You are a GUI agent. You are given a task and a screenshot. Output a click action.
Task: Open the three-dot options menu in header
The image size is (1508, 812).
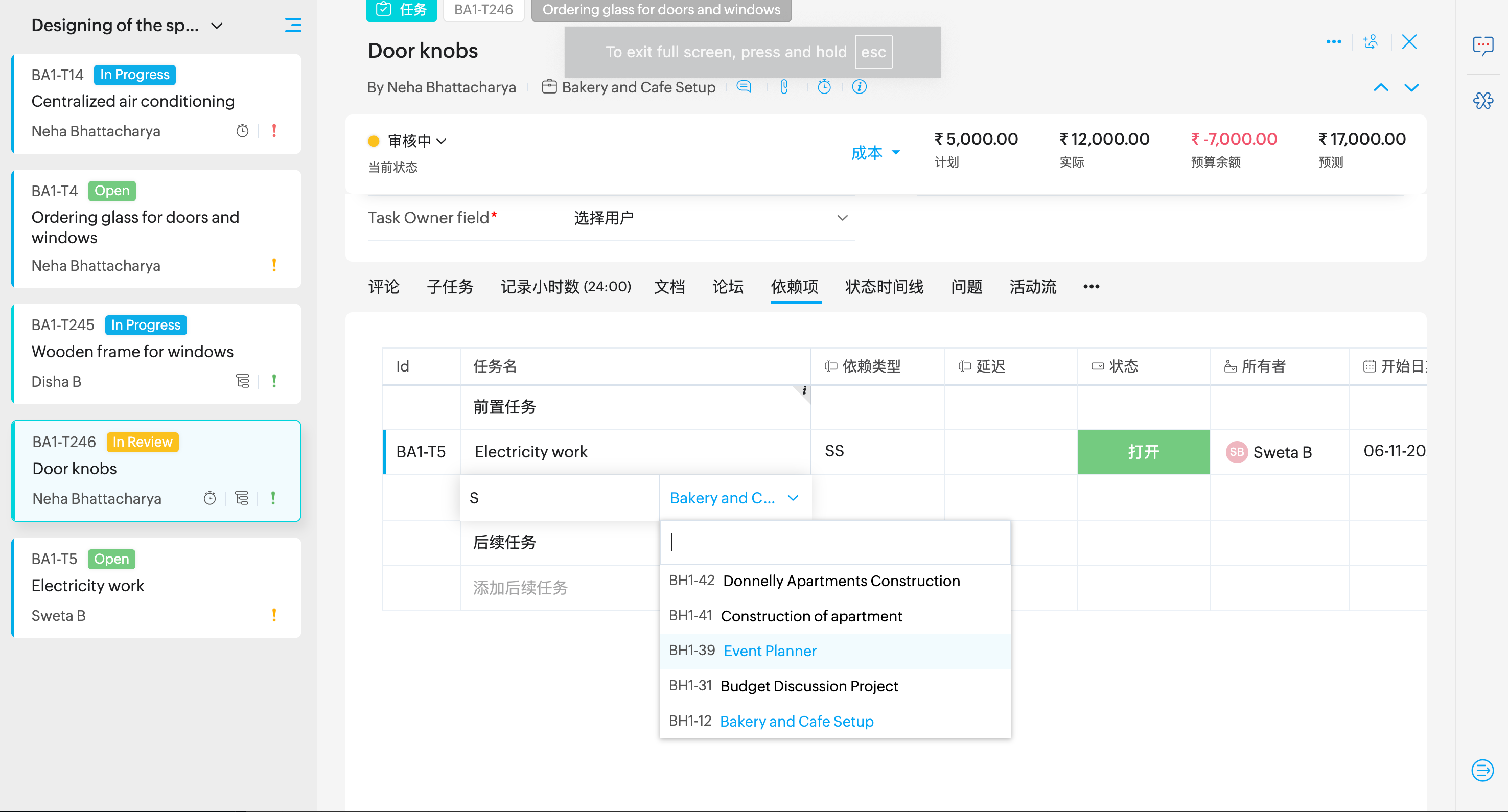[1334, 41]
